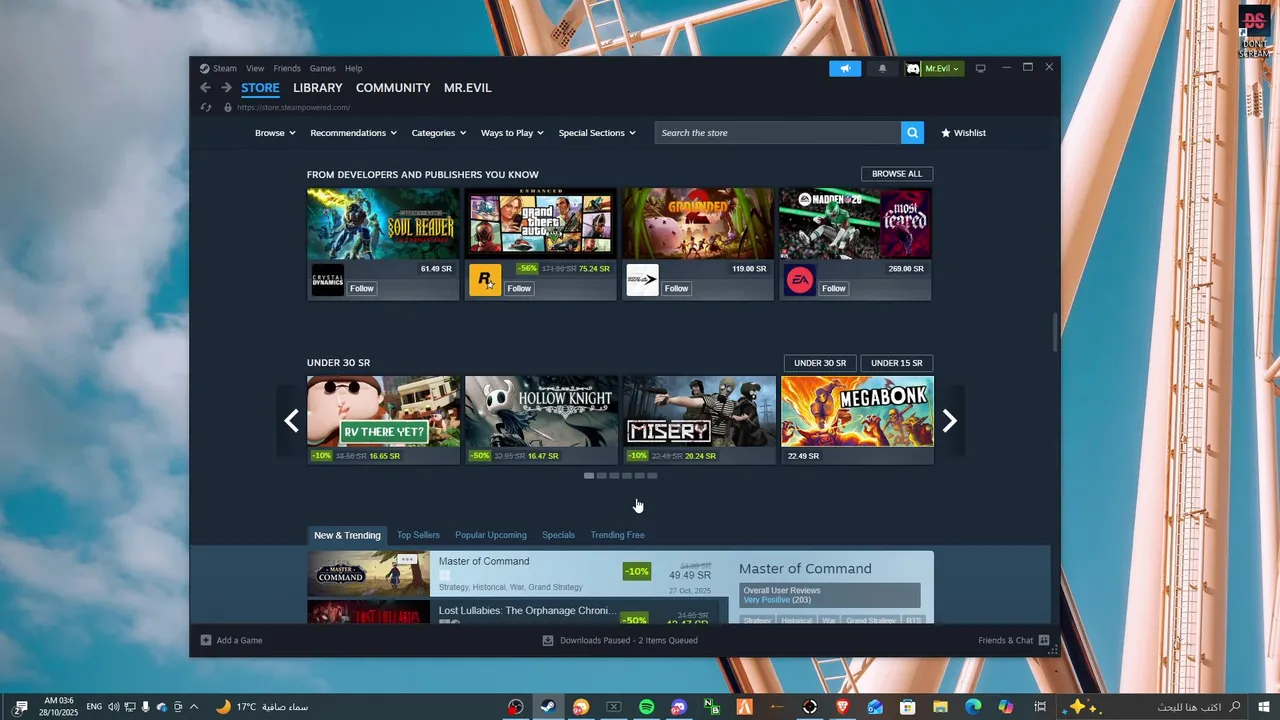1280x720 pixels.
Task: Click the Windows Start button
Action: 1264,707
